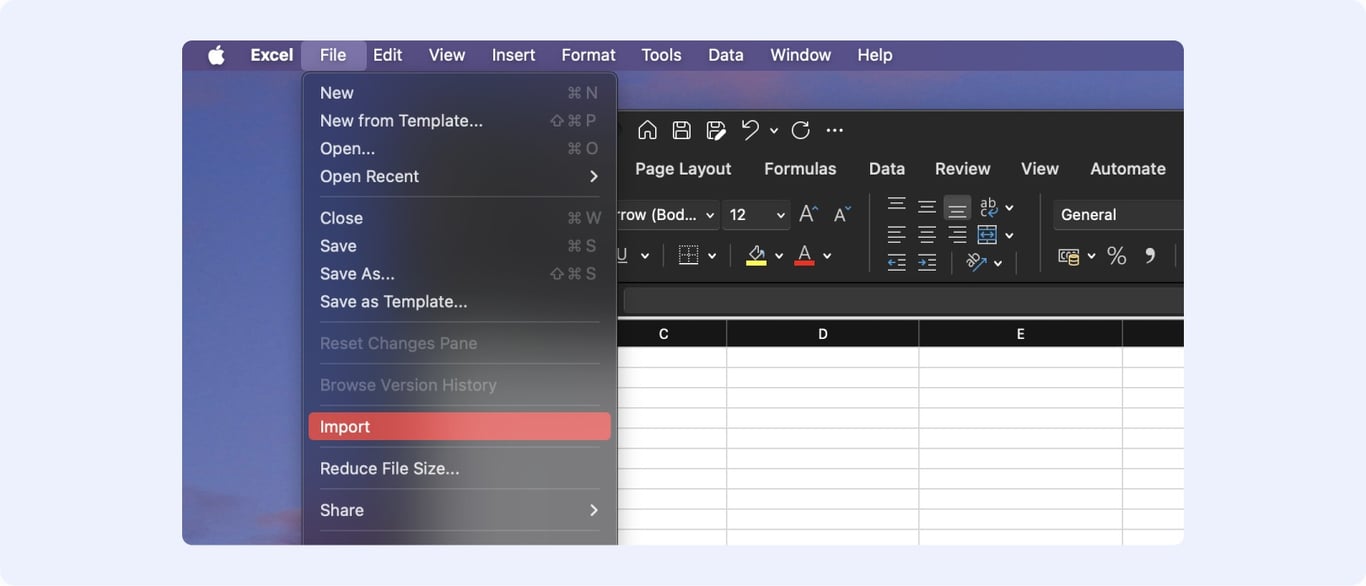Viewport: 1366px width, 586px height.
Task: Open the Borders dropdown arrow
Action: click(x=711, y=256)
